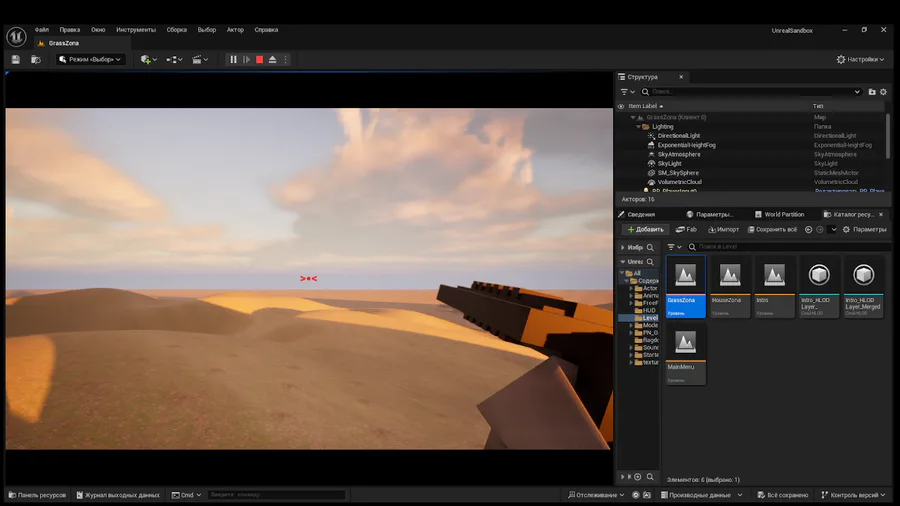This screenshot has width=900, height=506.
Task: Open play options three-dot menu
Action: click(285, 60)
